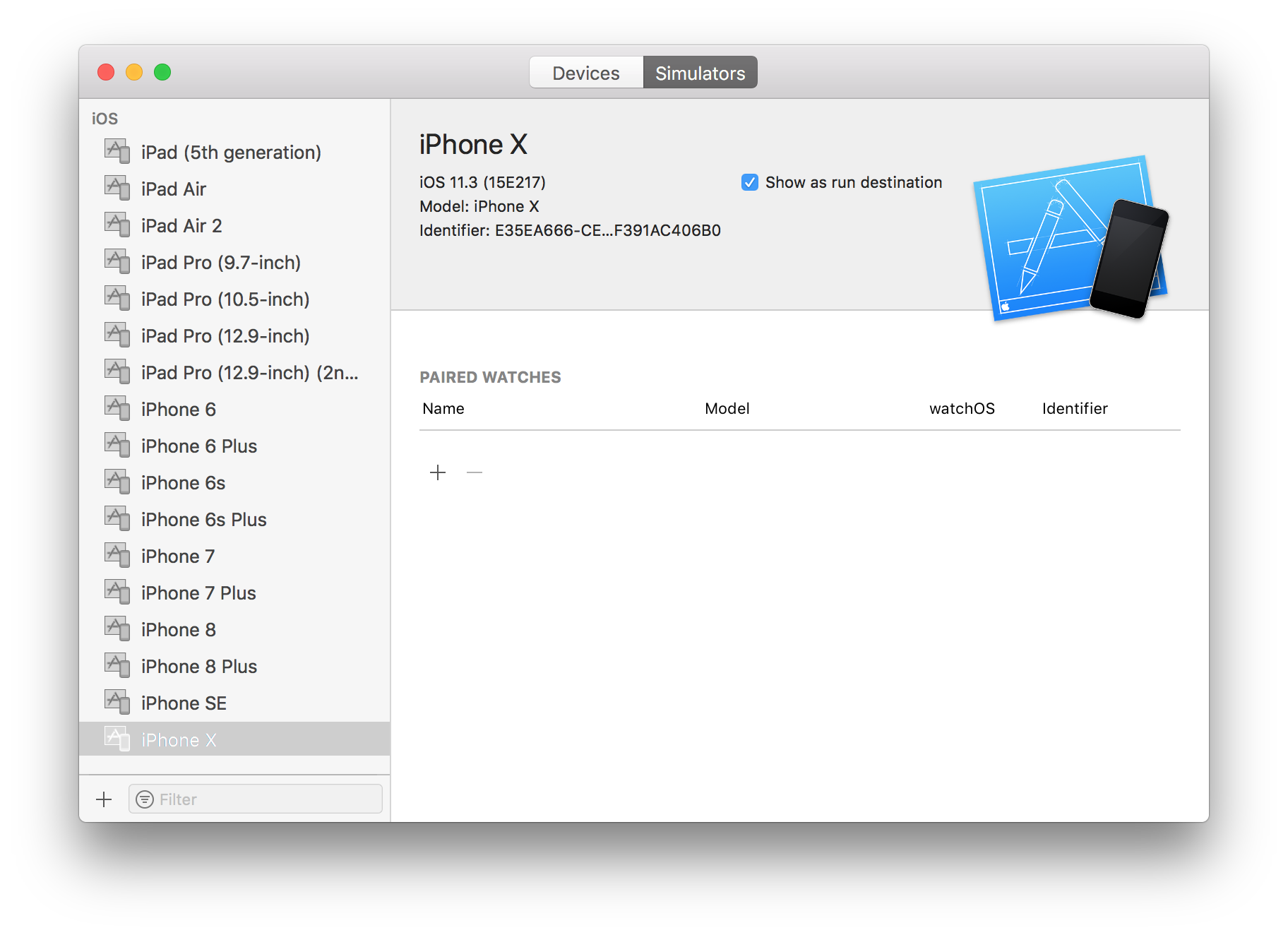Select the iPhone X simulator icon

[117, 738]
